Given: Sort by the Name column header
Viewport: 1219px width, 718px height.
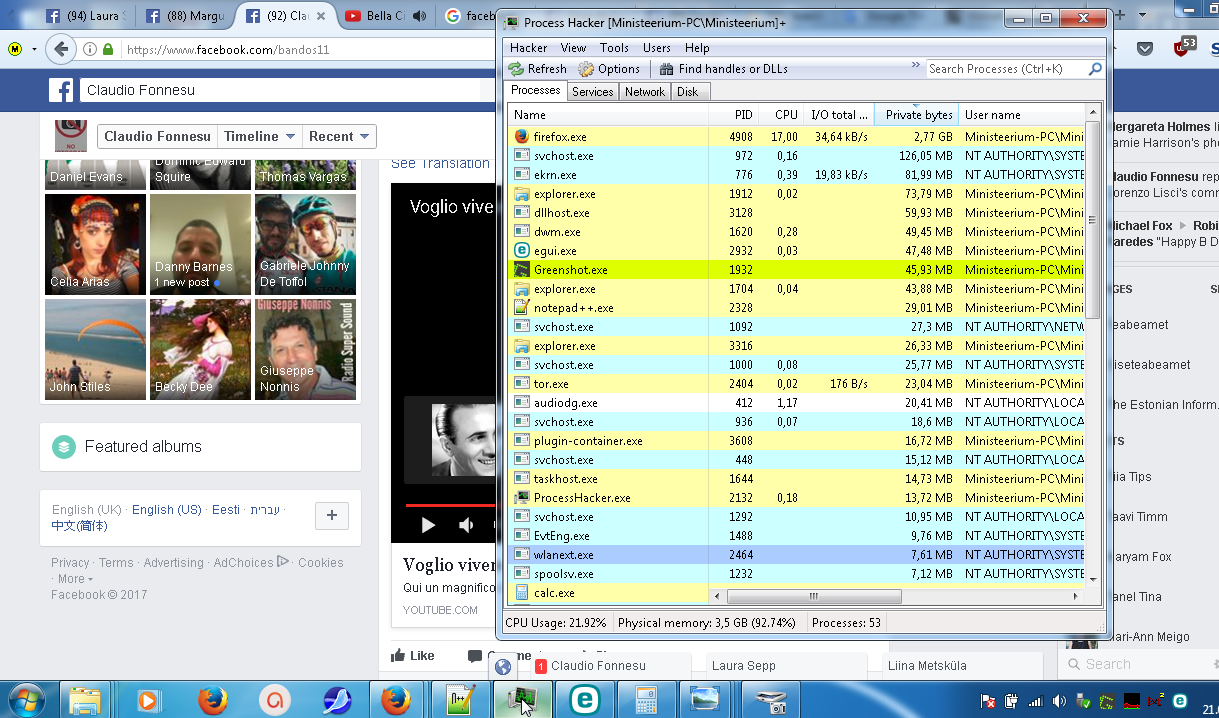Looking at the screenshot, I should [x=608, y=115].
